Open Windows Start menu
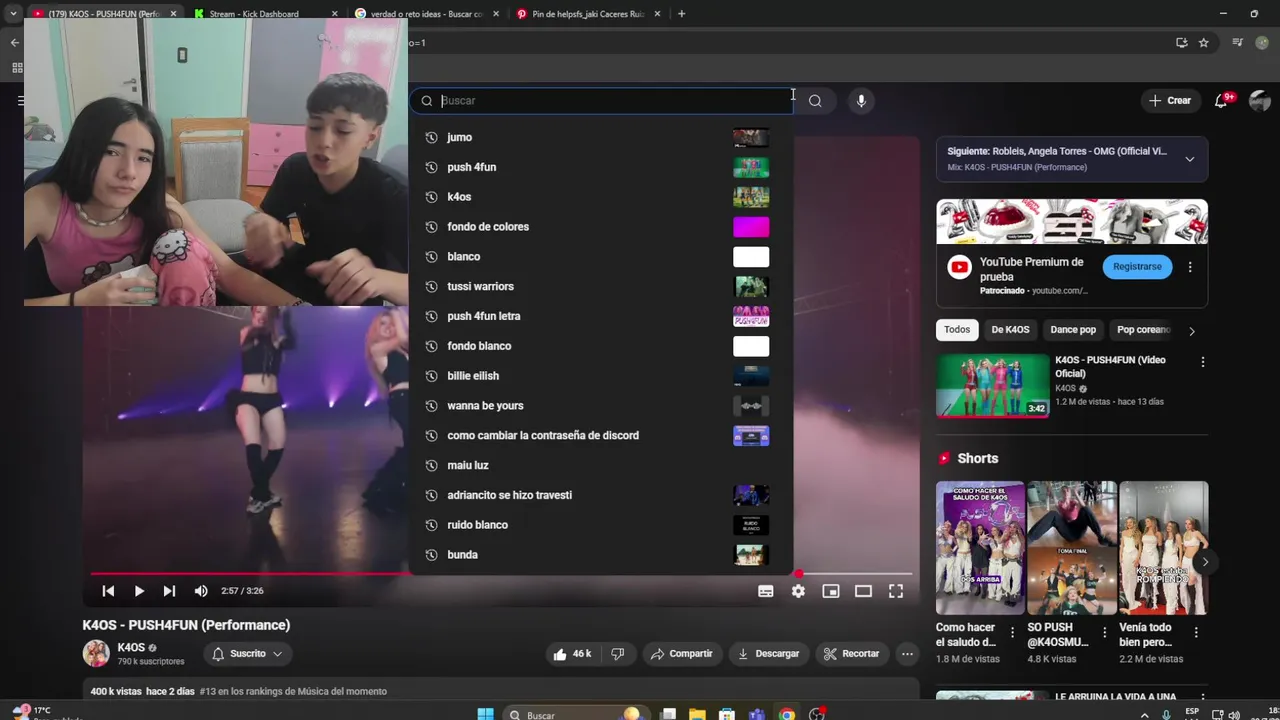Screen dimensions: 1280x720 [485, 714]
